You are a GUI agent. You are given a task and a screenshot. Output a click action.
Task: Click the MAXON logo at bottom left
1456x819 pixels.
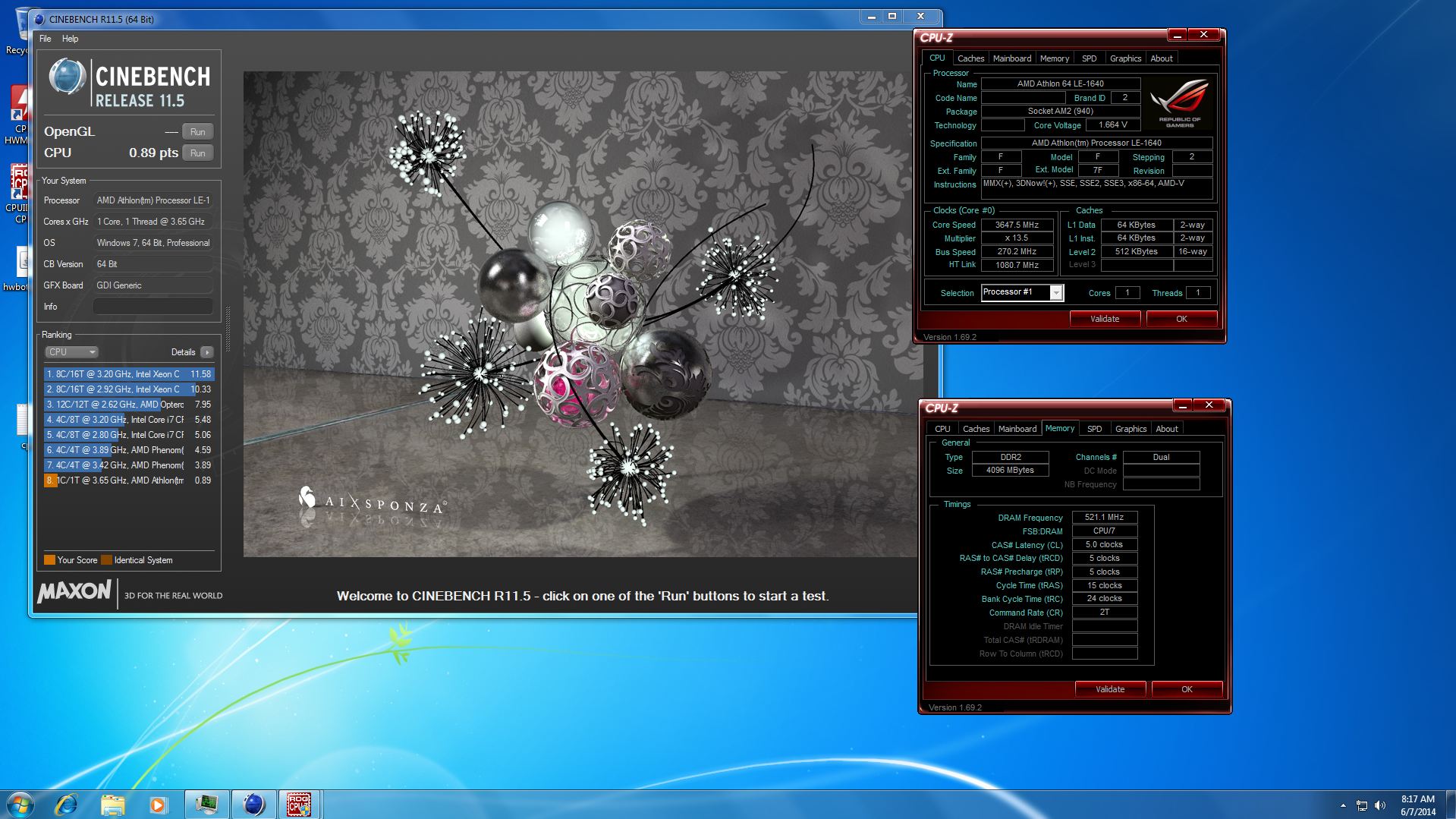tap(74, 591)
